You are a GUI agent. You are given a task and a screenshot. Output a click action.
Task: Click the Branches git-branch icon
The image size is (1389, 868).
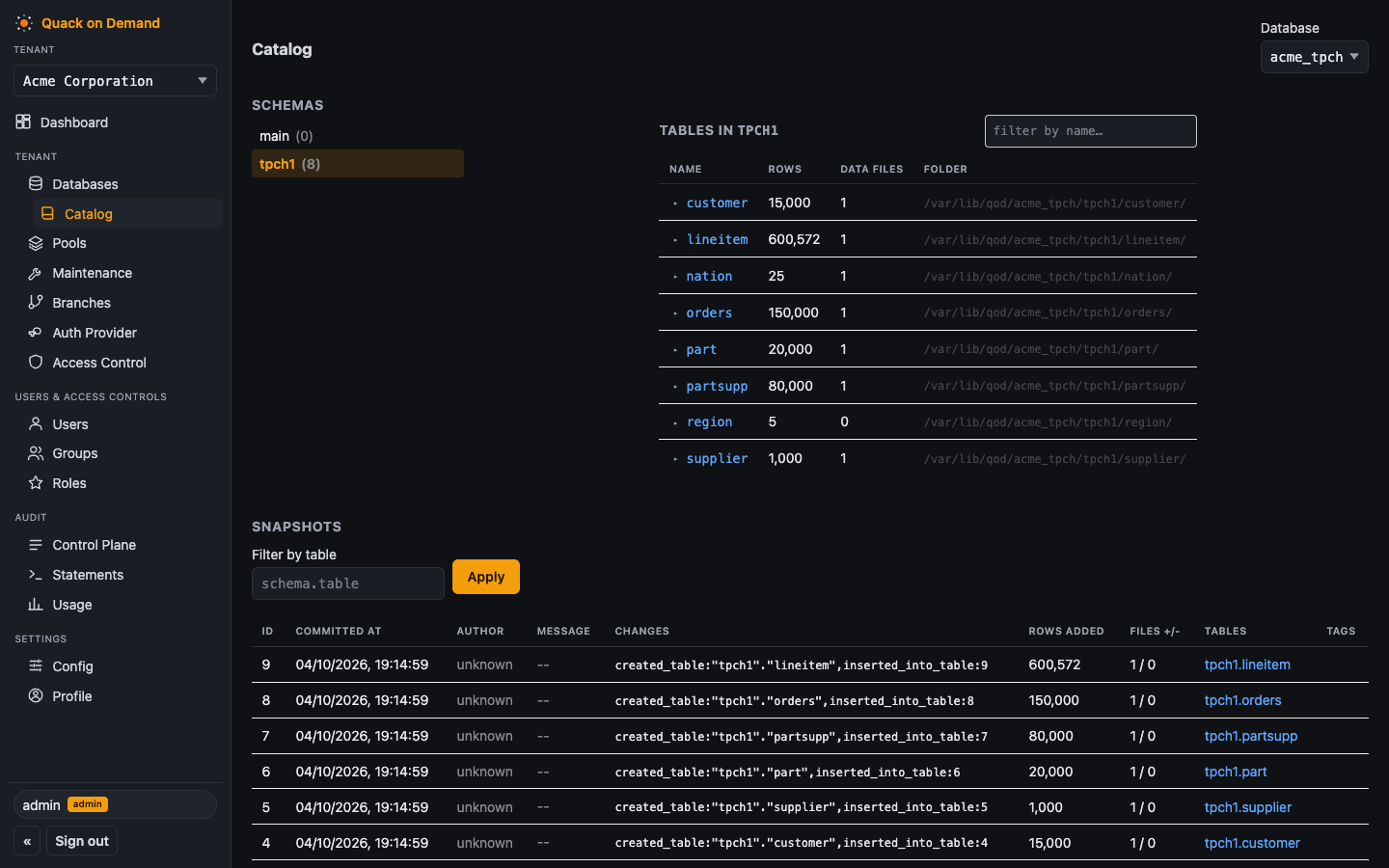[36, 302]
